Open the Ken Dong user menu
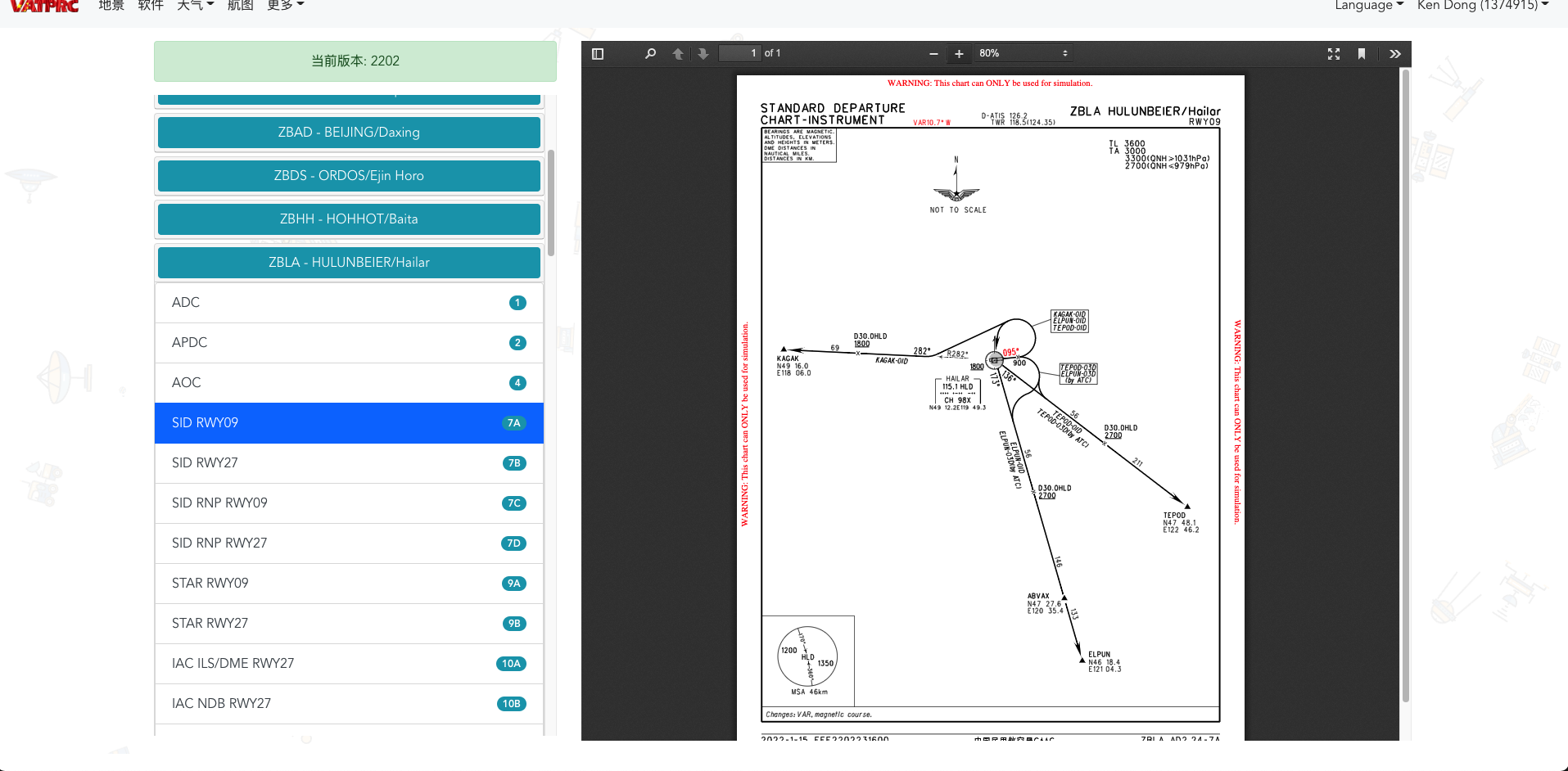1568x771 pixels. [1483, 5]
